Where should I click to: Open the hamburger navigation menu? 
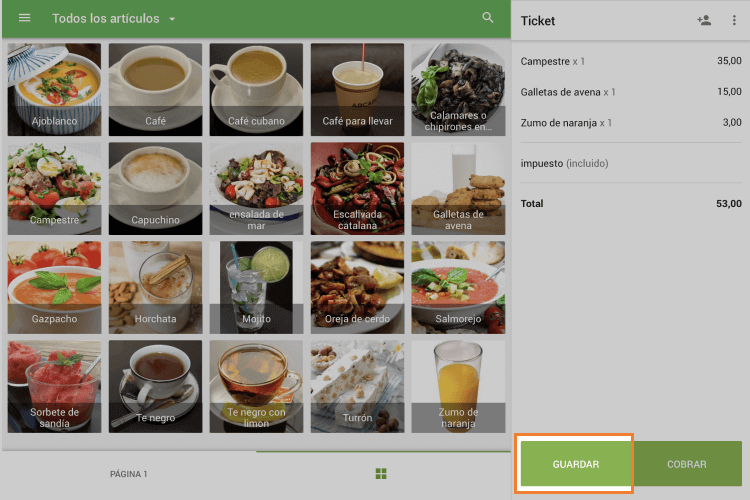[x=24, y=18]
